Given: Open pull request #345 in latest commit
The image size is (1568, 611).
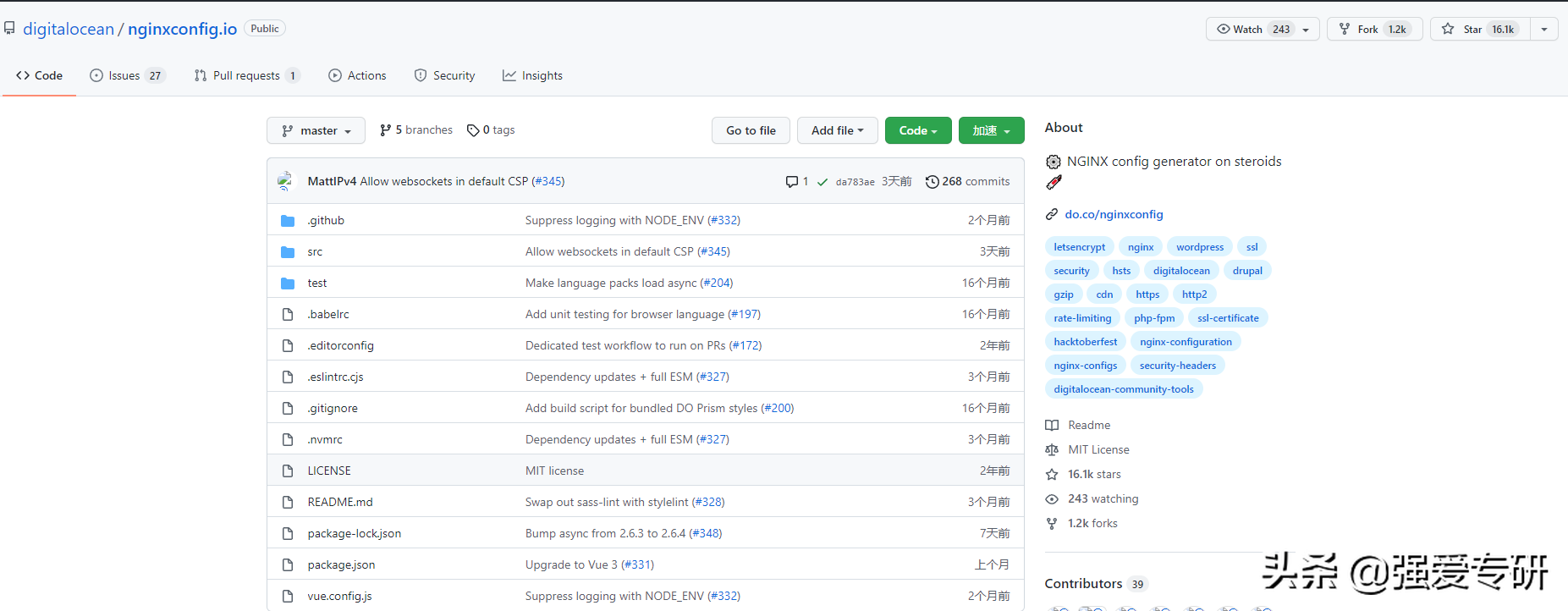Looking at the screenshot, I should [x=548, y=181].
